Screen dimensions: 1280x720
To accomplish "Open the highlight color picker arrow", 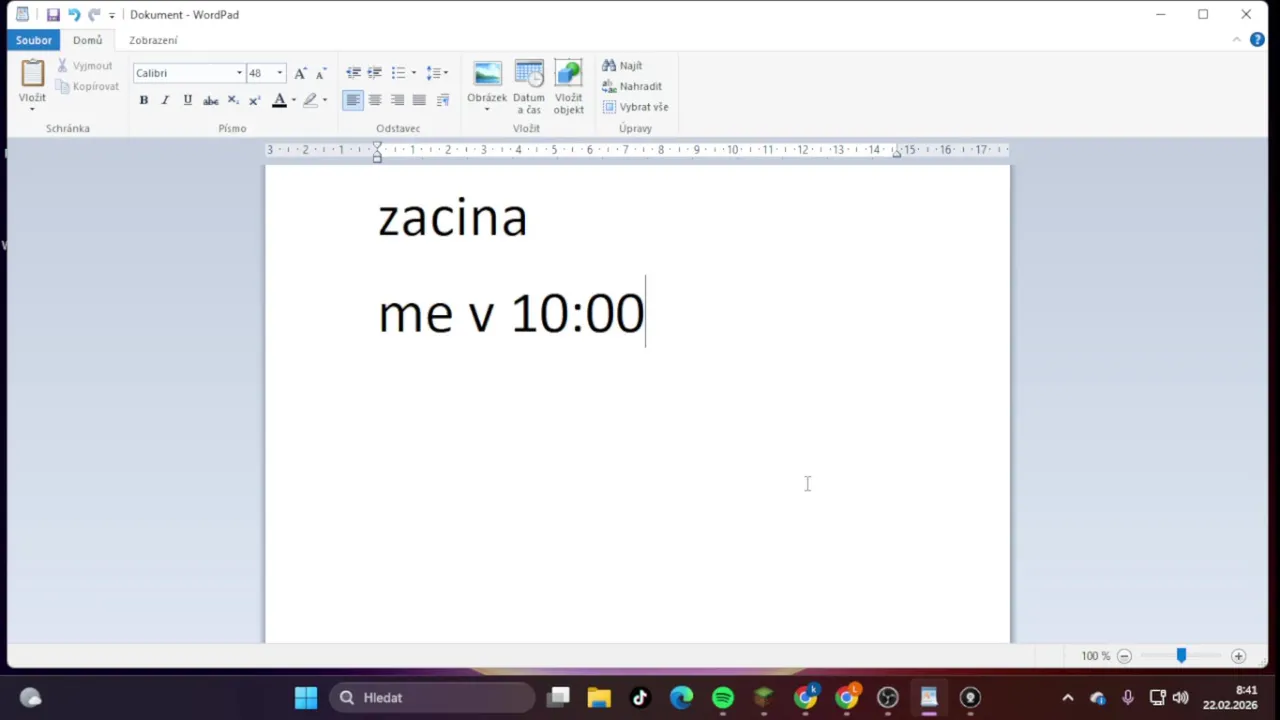I will [324, 100].
